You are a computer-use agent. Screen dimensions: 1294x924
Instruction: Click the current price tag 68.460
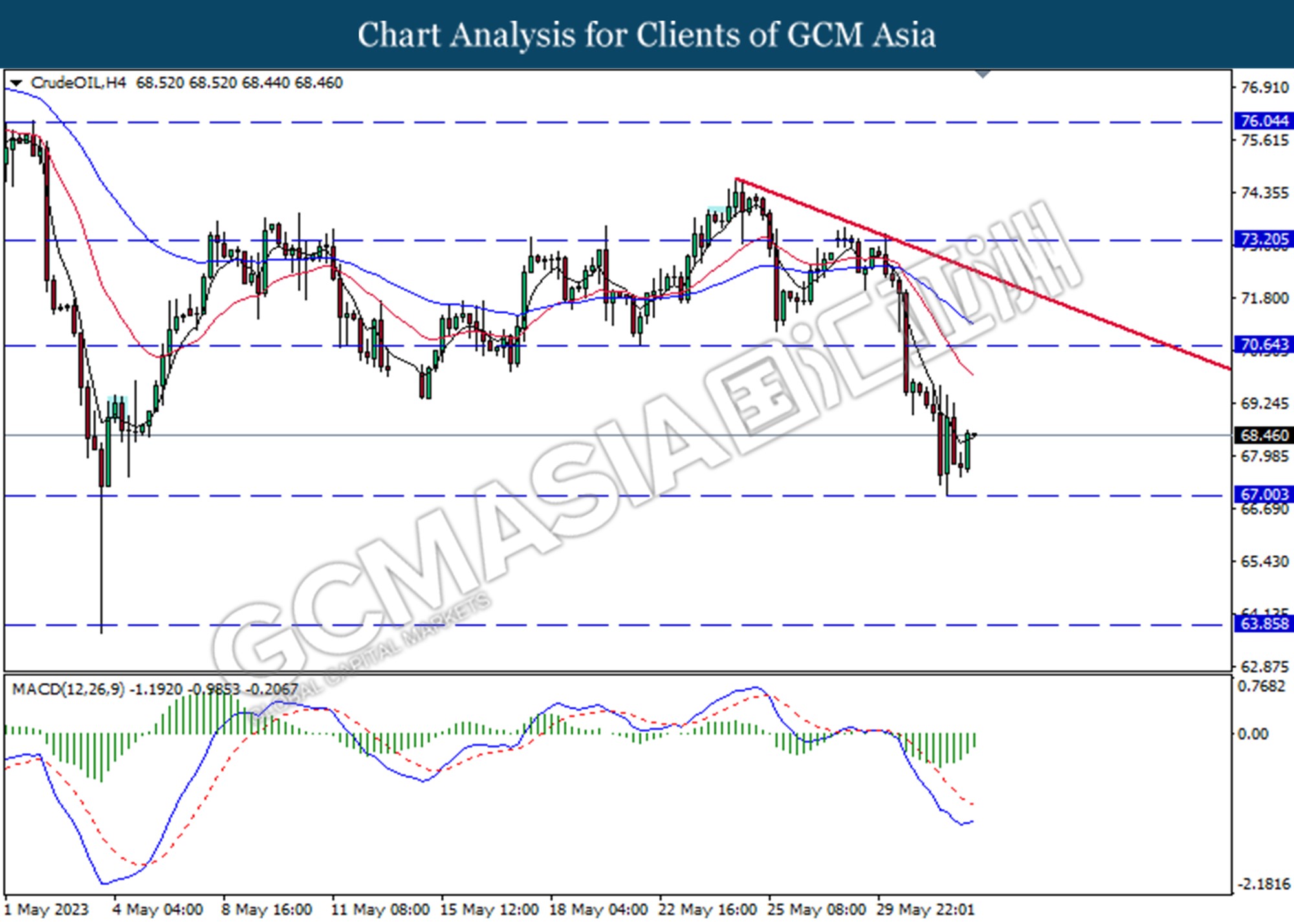coord(1264,435)
